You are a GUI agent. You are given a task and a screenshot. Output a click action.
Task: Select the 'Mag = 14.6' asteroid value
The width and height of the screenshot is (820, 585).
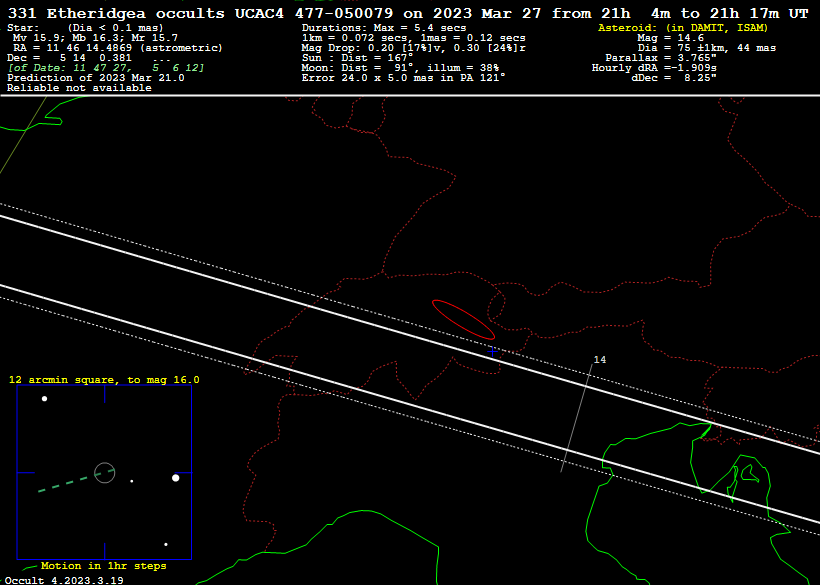point(670,38)
